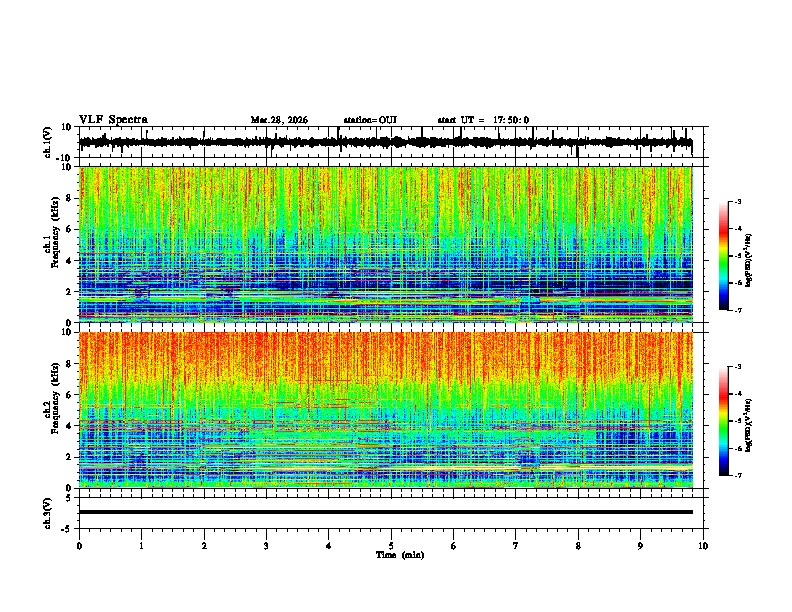
Task: Click the "station=OUI" label
Action: tap(370, 120)
